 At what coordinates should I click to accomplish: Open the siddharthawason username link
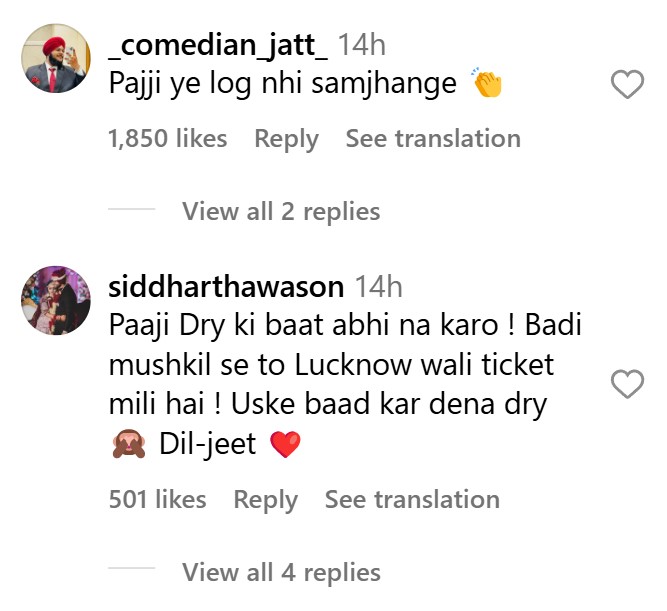coord(226,287)
